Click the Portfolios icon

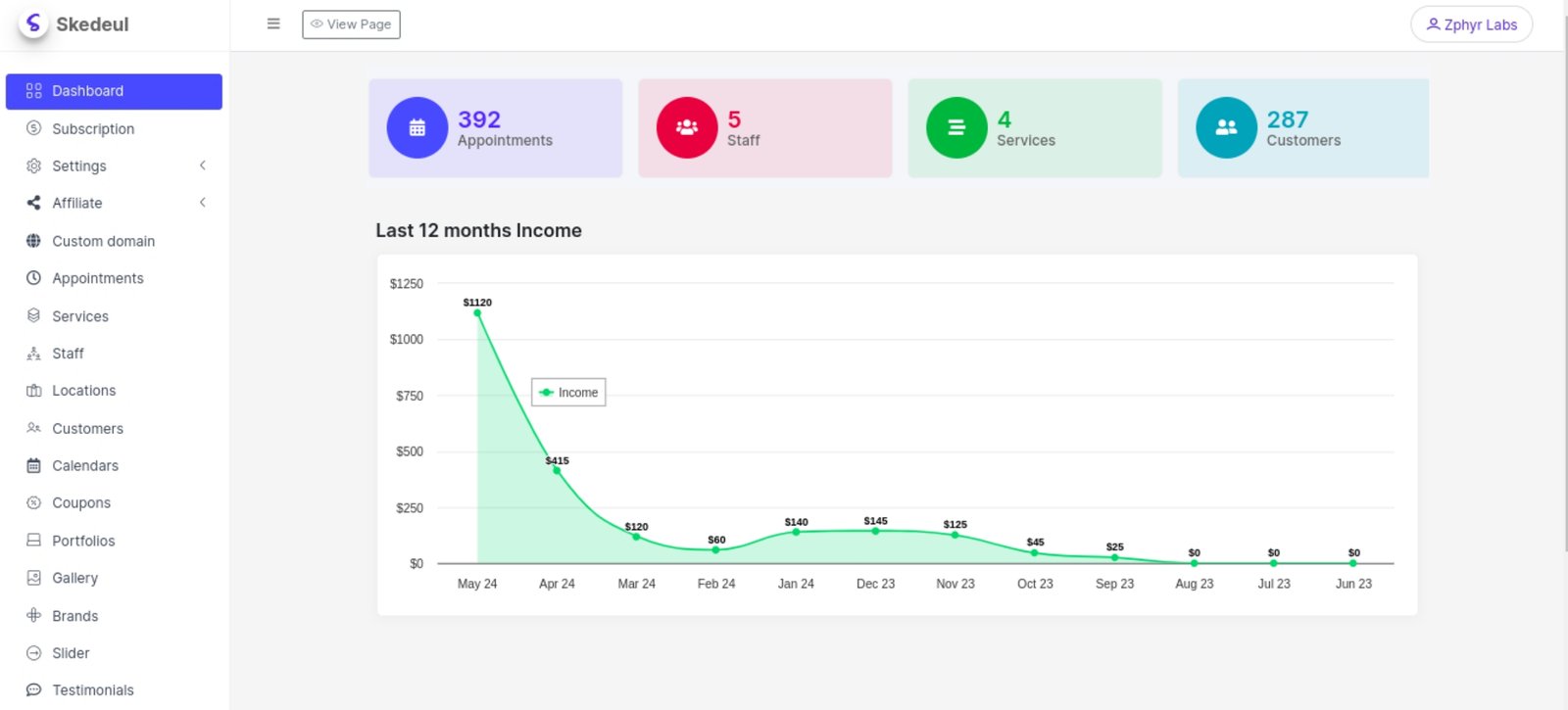click(x=33, y=541)
